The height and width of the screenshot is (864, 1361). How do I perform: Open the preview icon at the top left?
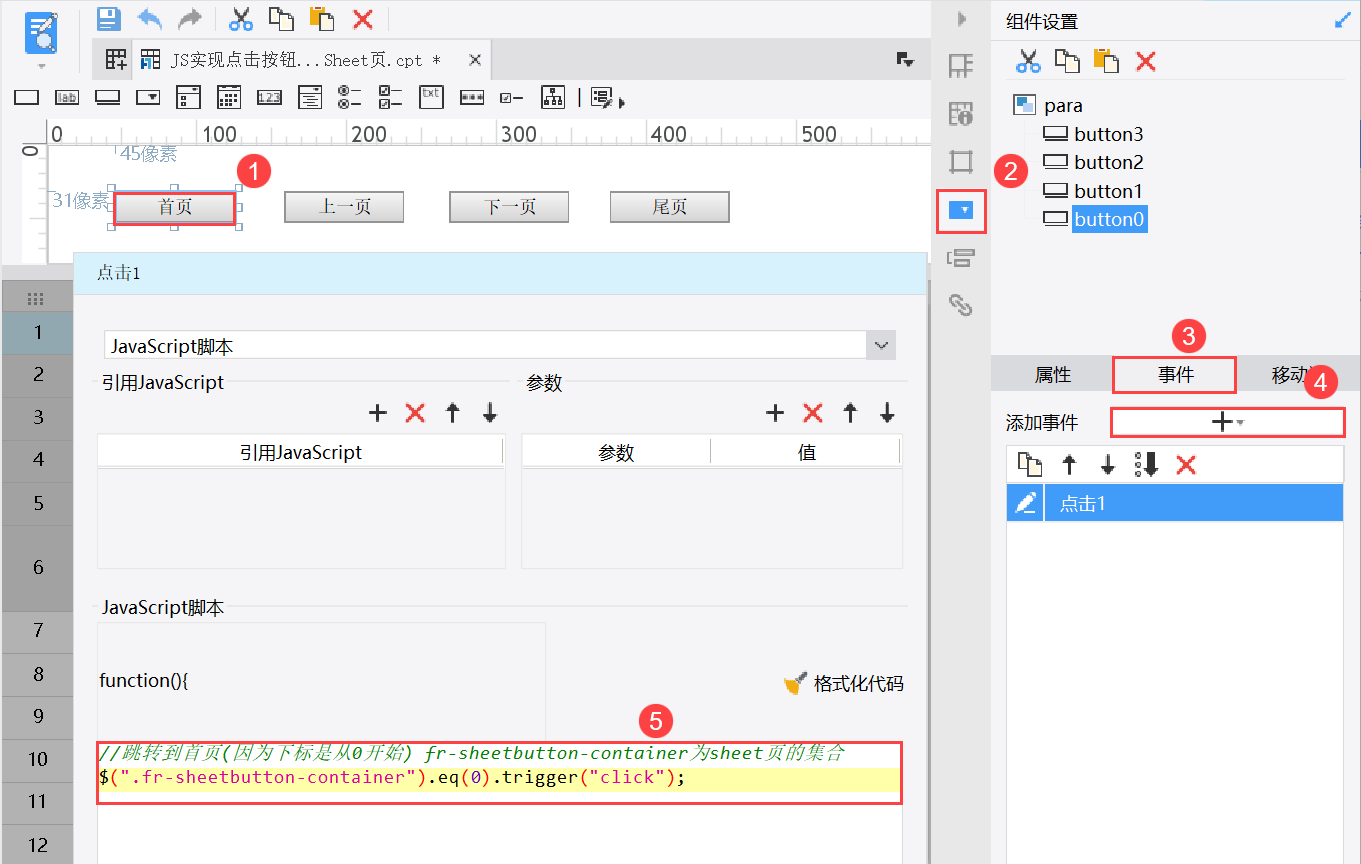41,33
